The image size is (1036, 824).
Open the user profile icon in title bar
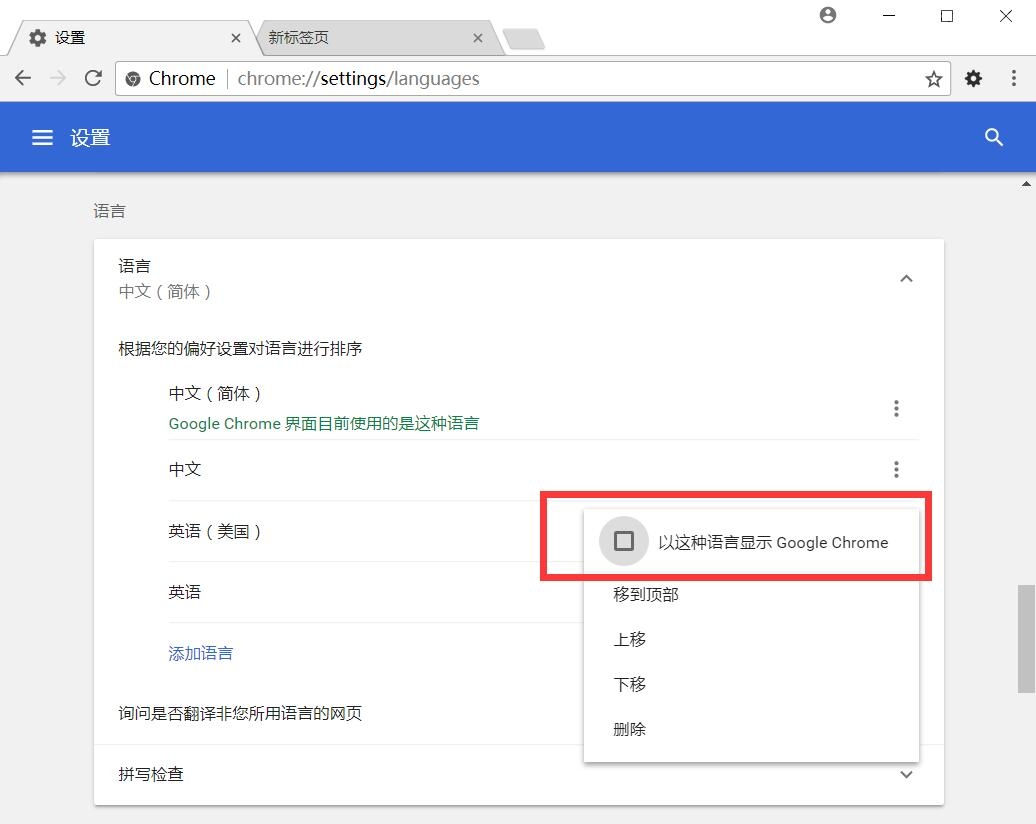(827, 16)
